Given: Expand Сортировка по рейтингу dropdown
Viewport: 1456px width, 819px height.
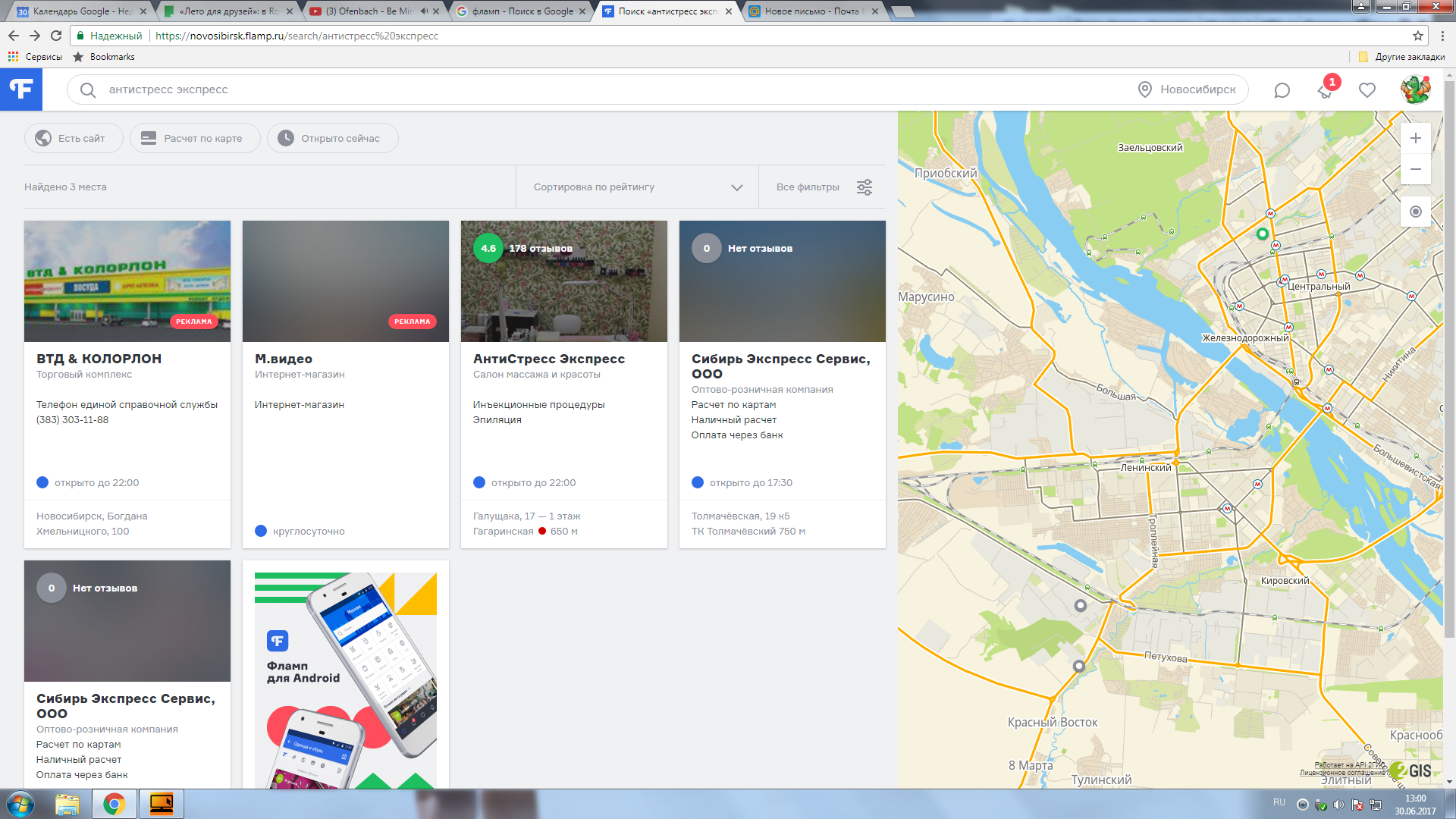Looking at the screenshot, I should [x=637, y=187].
